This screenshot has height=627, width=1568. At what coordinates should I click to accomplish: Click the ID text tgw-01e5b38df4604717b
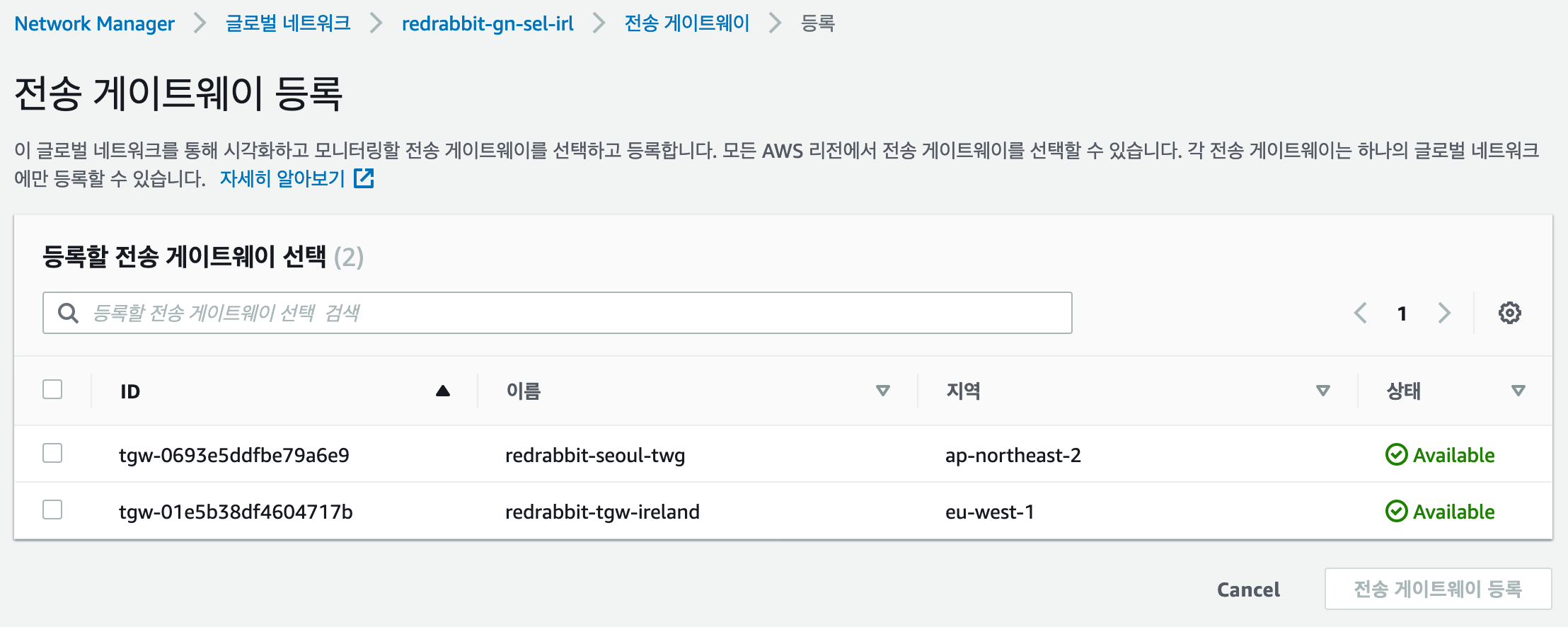(236, 512)
